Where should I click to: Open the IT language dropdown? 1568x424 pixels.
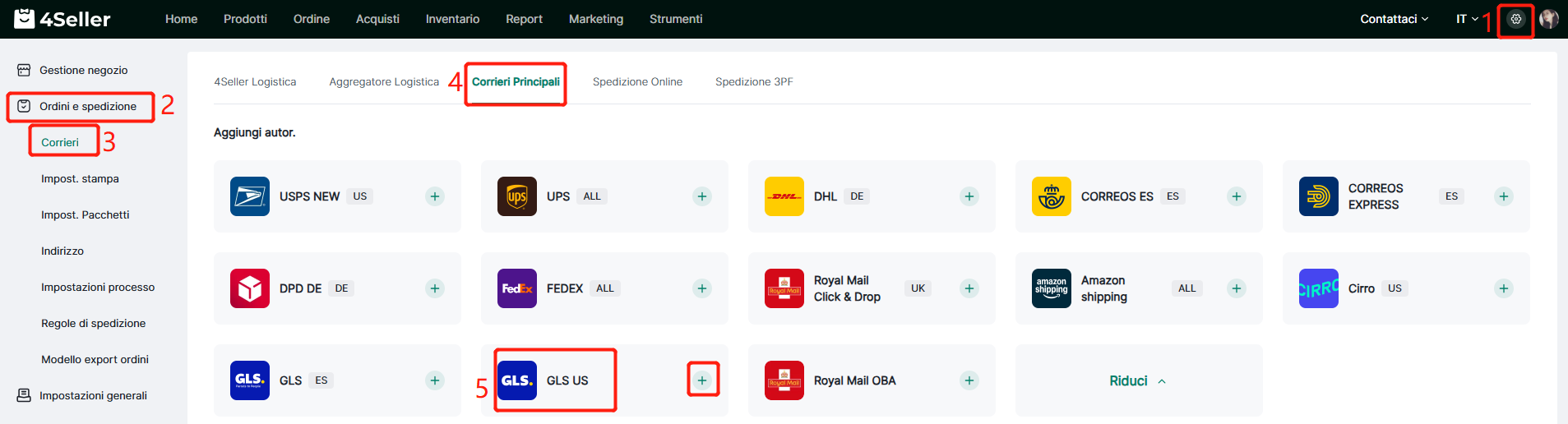(x=1468, y=19)
